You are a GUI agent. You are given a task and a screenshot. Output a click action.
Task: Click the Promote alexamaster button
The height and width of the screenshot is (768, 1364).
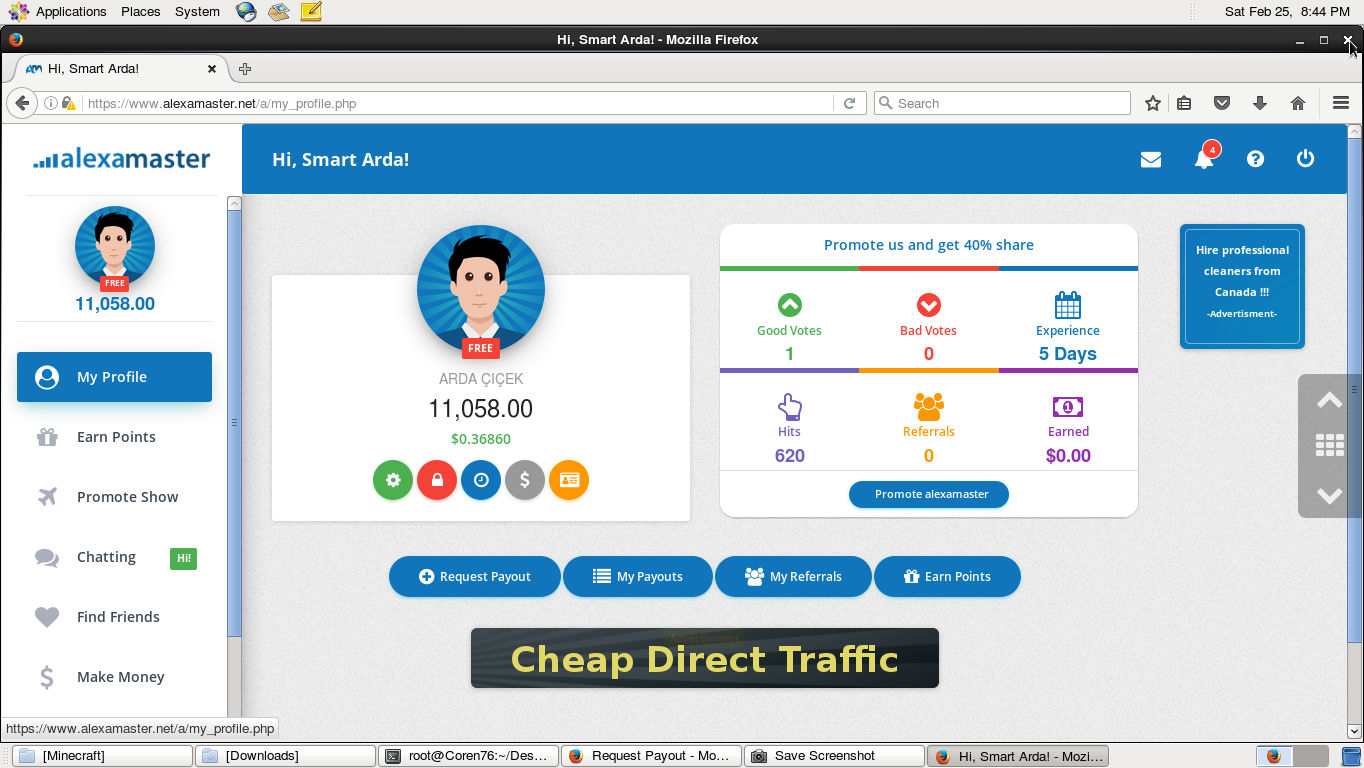click(929, 494)
